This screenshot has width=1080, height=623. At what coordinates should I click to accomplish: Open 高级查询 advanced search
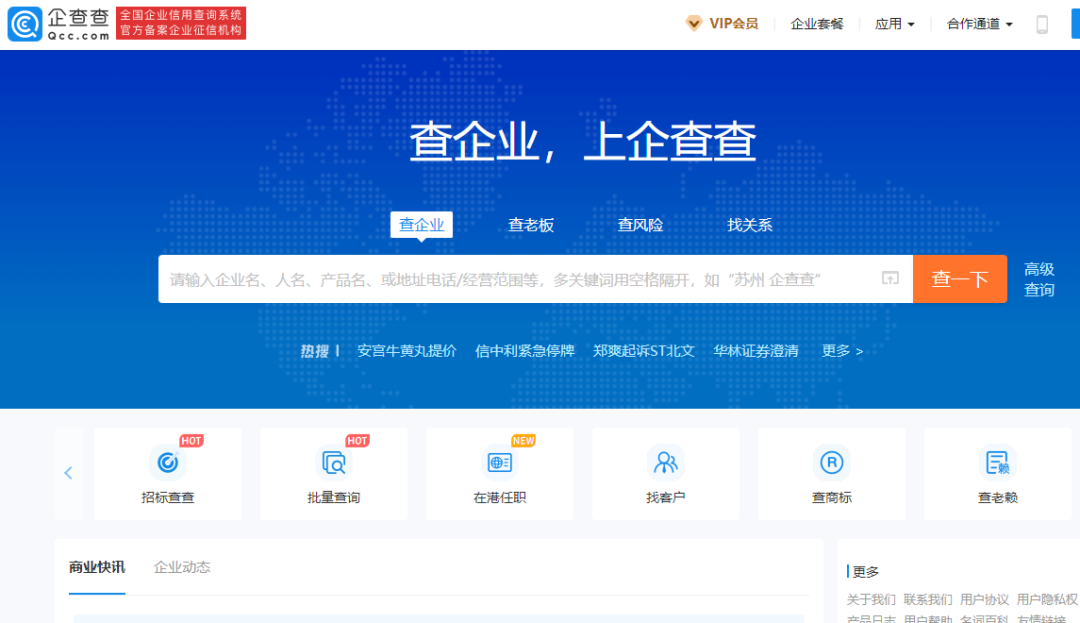[x=1040, y=278]
